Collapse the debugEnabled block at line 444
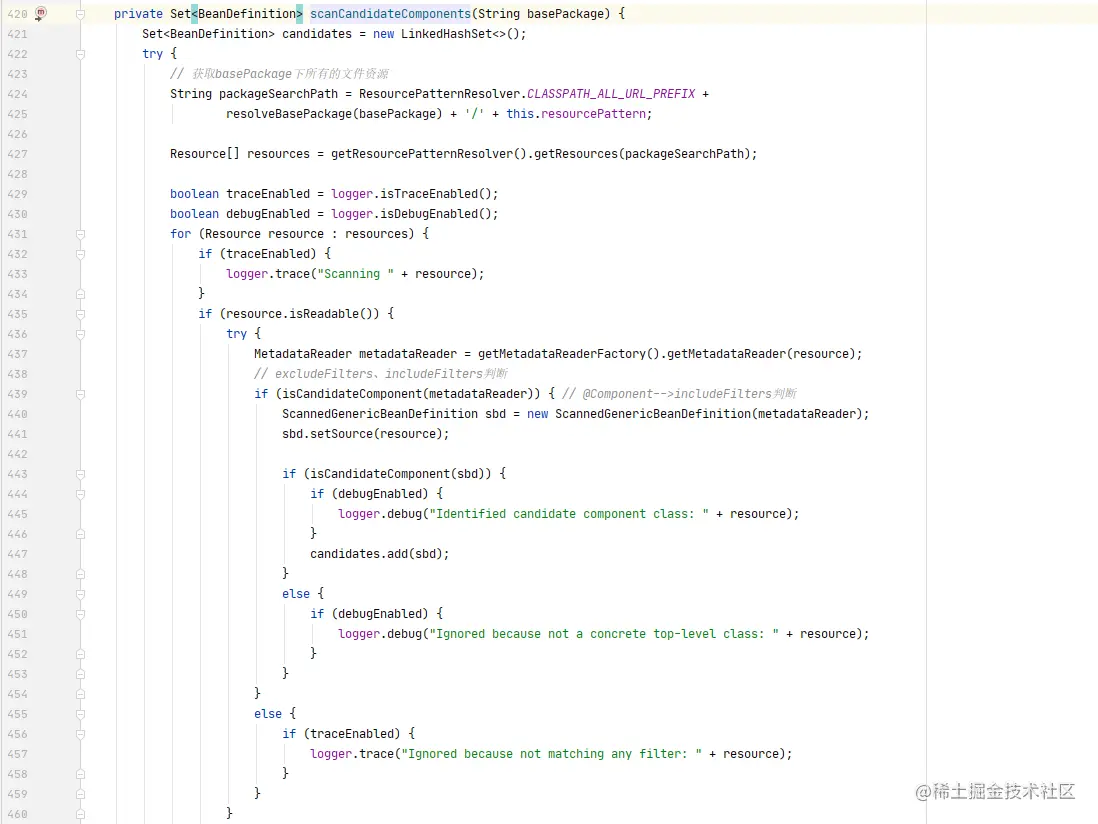This screenshot has width=1098, height=824. pyautogui.click(x=81, y=494)
